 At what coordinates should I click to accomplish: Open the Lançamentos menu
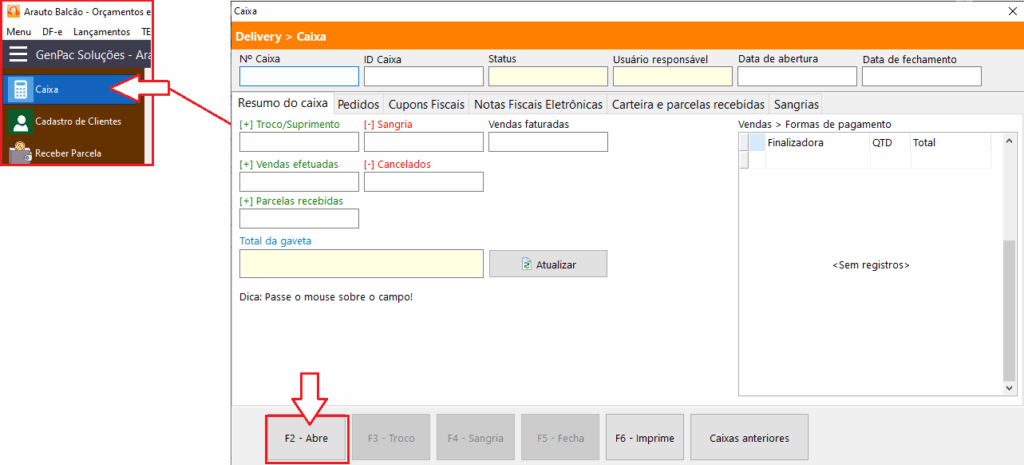pos(101,32)
